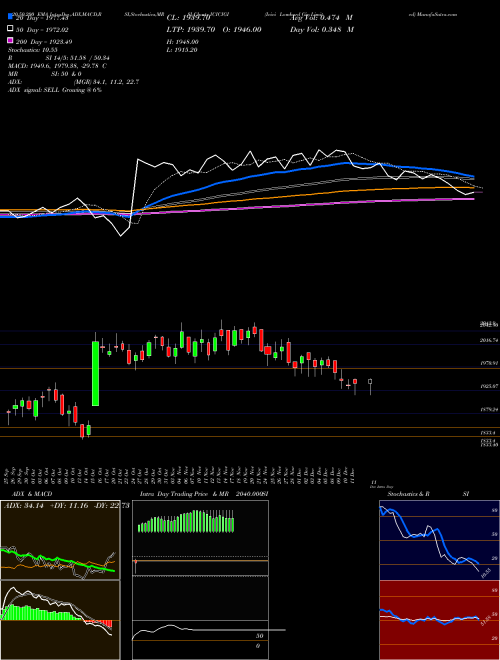Open the intraday green volume bars chart
This screenshot has height=660, width=500.
(186, 521)
